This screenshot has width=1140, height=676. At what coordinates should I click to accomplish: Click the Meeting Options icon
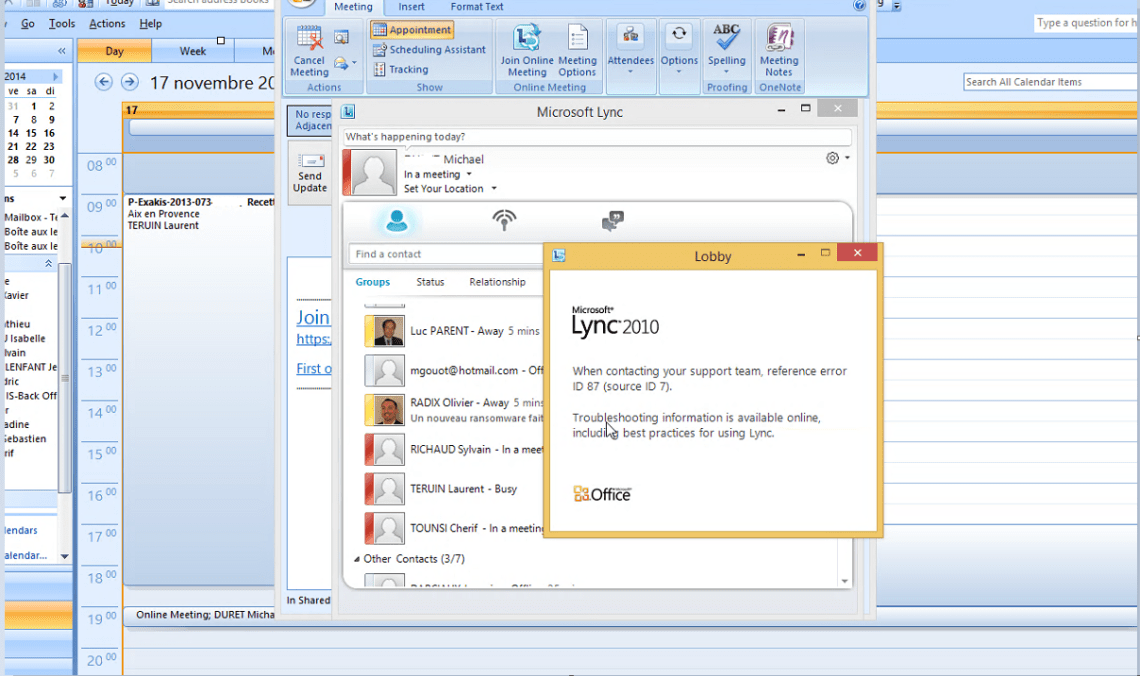pyautogui.click(x=577, y=49)
